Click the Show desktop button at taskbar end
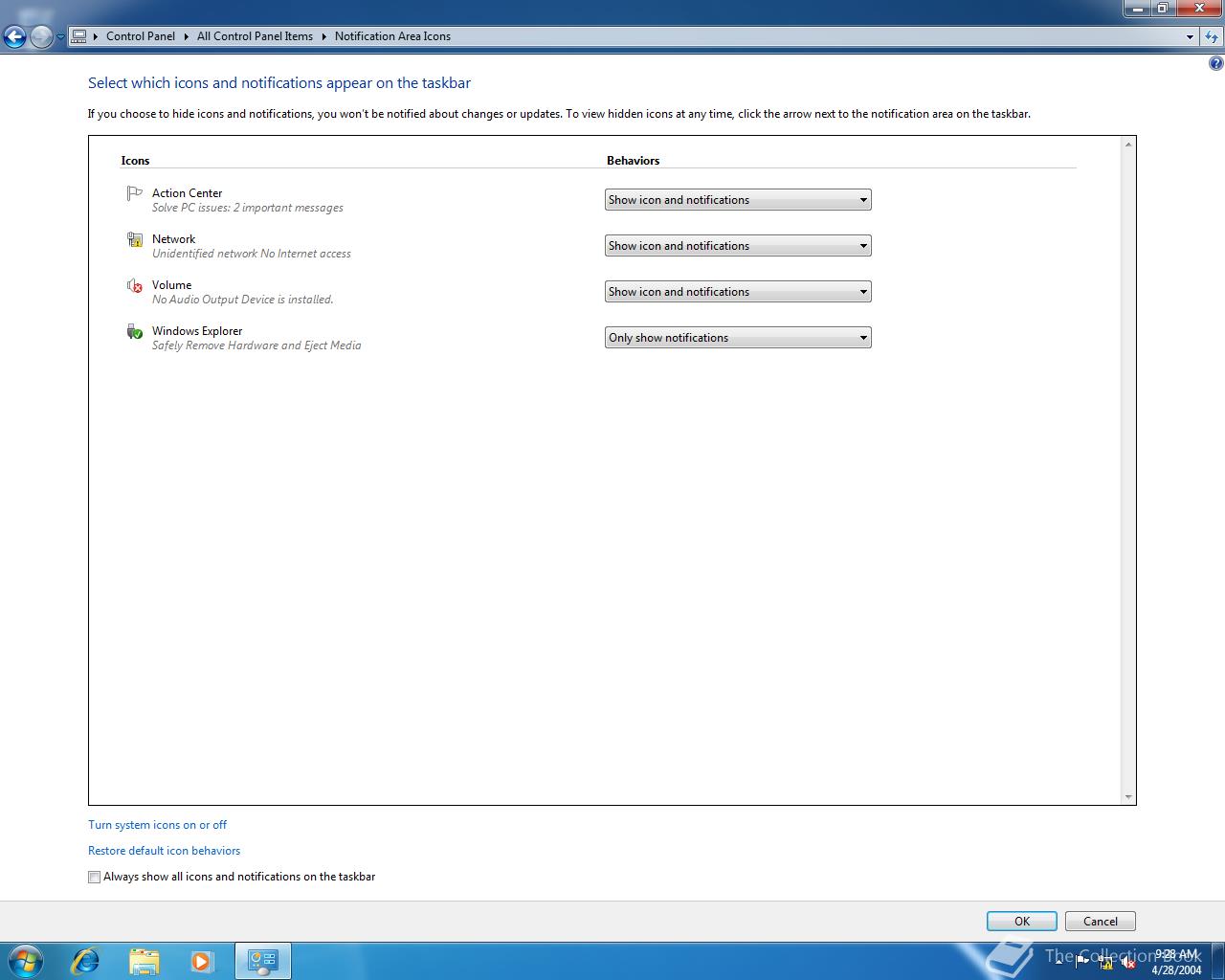Viewport: 1225px width, 980px height. (1217, 961)
